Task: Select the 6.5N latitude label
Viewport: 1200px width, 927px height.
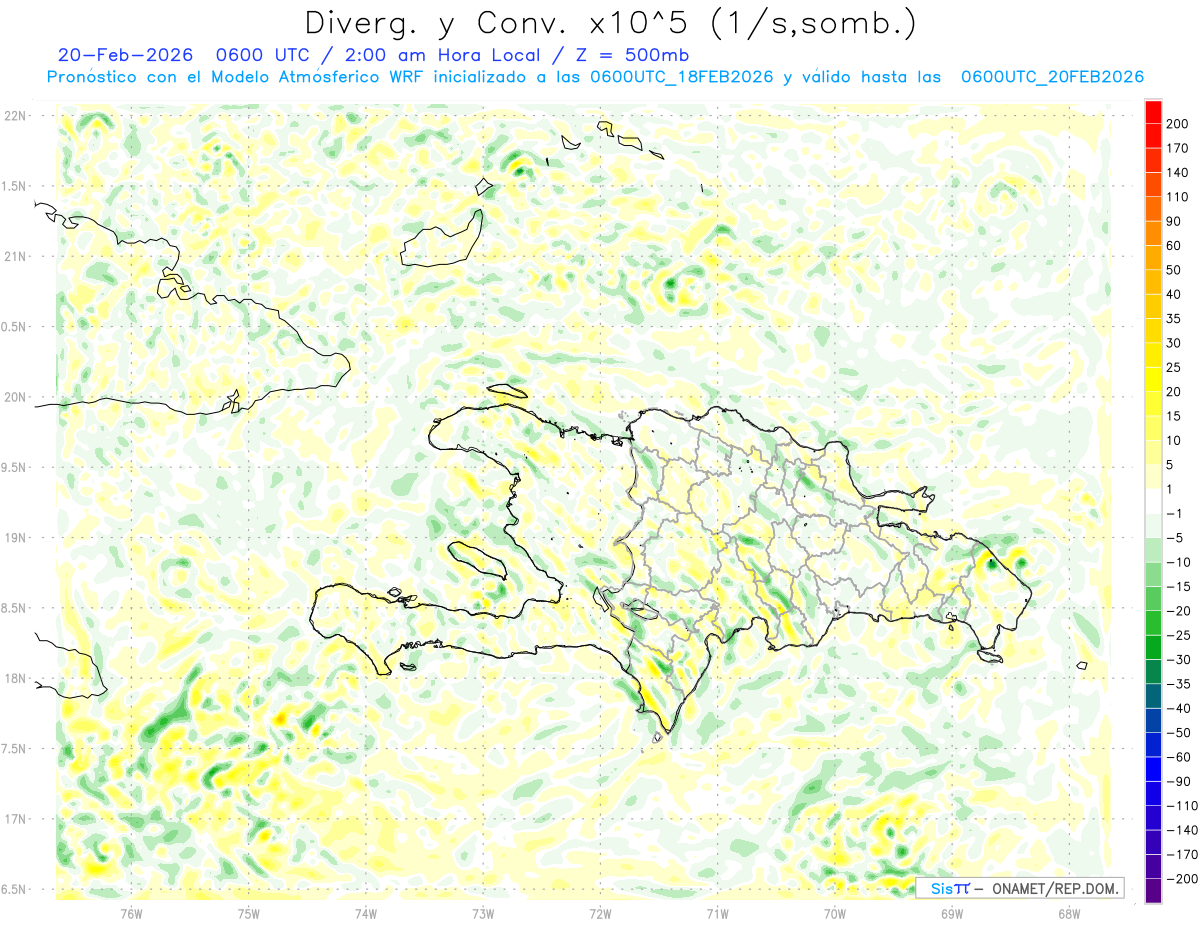Action: point(15,889)
